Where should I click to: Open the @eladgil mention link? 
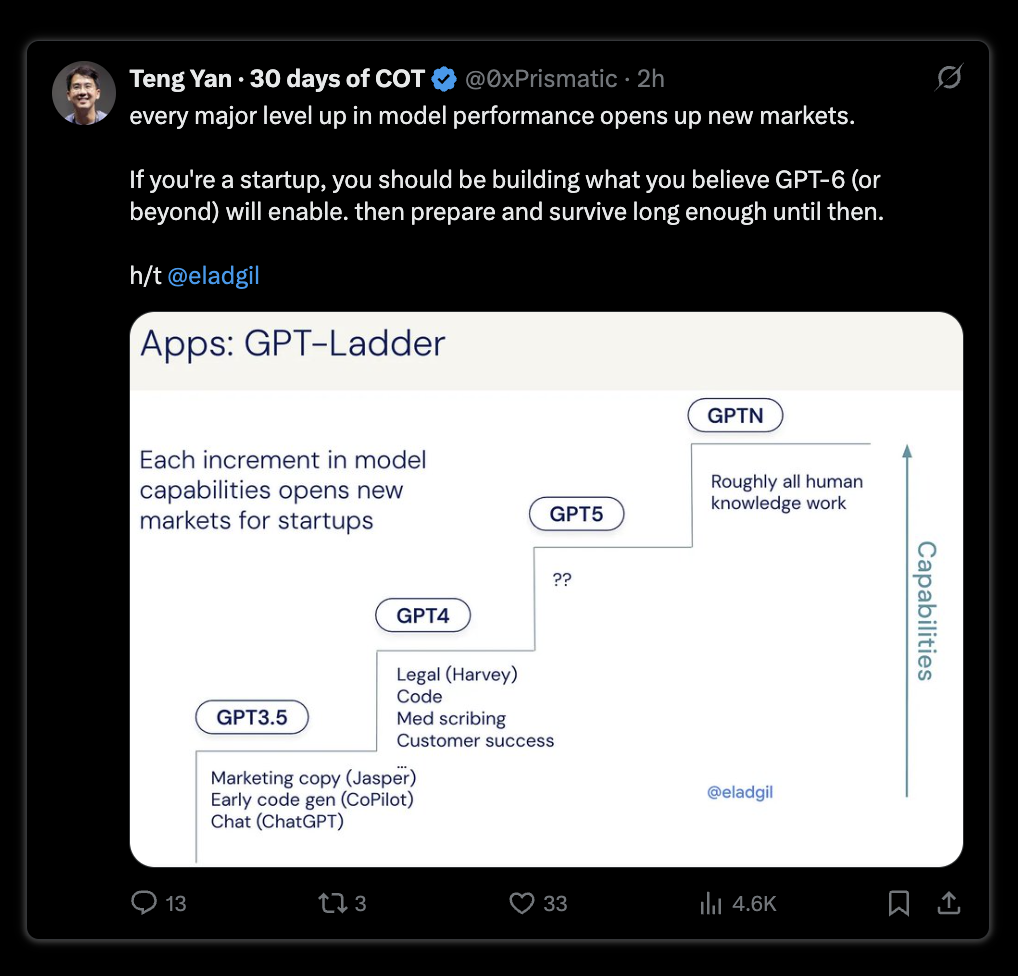coord(214,275)
